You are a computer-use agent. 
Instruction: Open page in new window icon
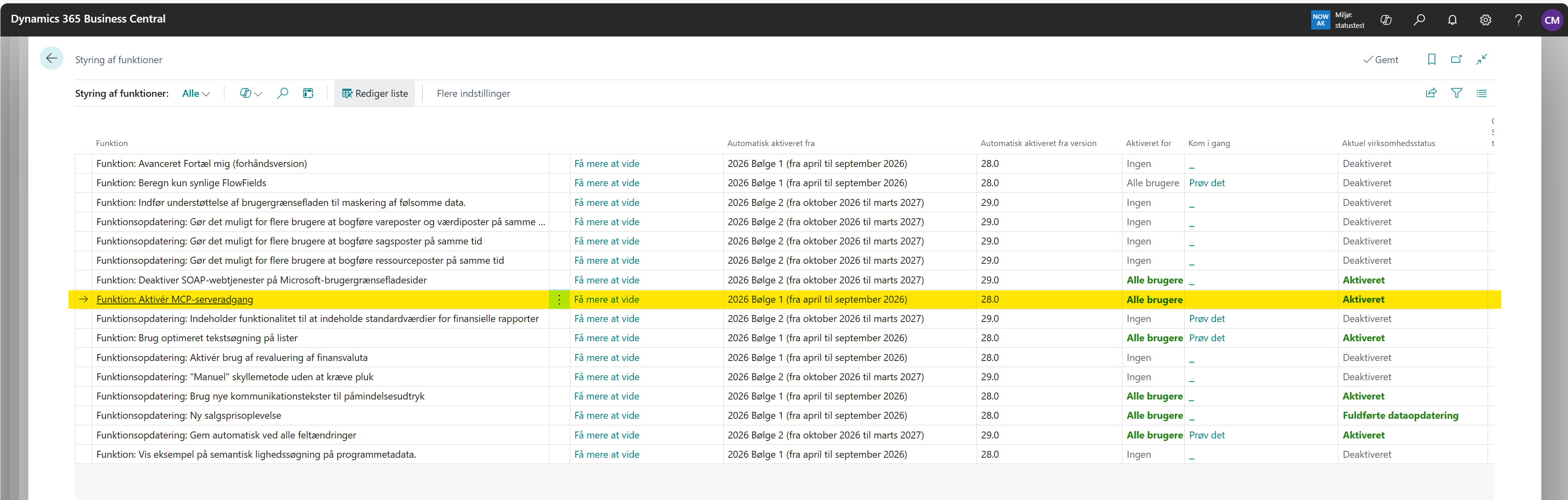(x=1456, y=59)
